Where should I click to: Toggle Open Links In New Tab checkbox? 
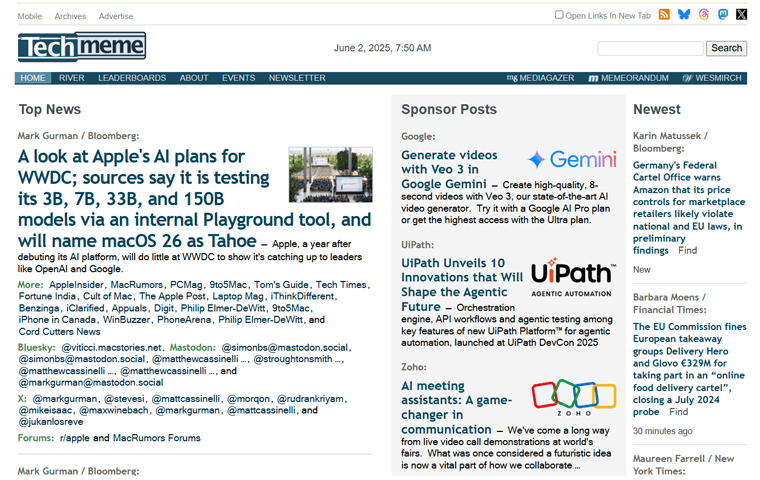[x=559, y=15]
